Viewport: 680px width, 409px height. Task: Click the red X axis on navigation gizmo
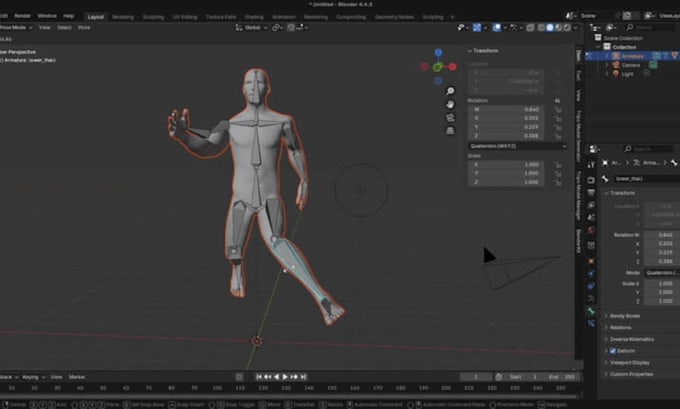(452, 66)
